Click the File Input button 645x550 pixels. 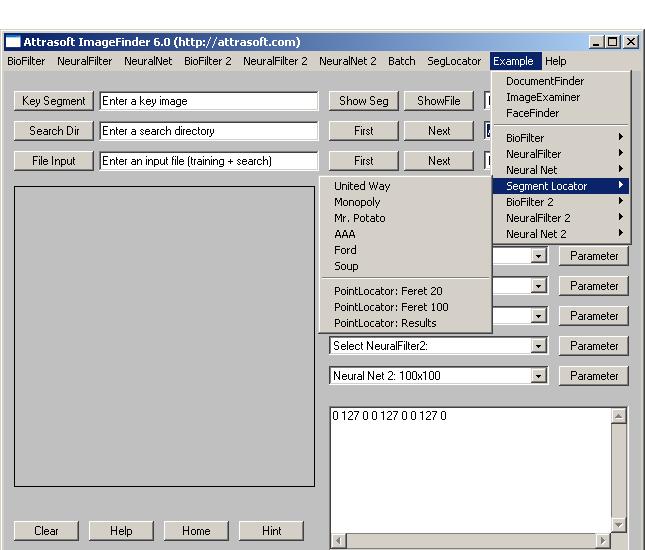coord(54,161)
